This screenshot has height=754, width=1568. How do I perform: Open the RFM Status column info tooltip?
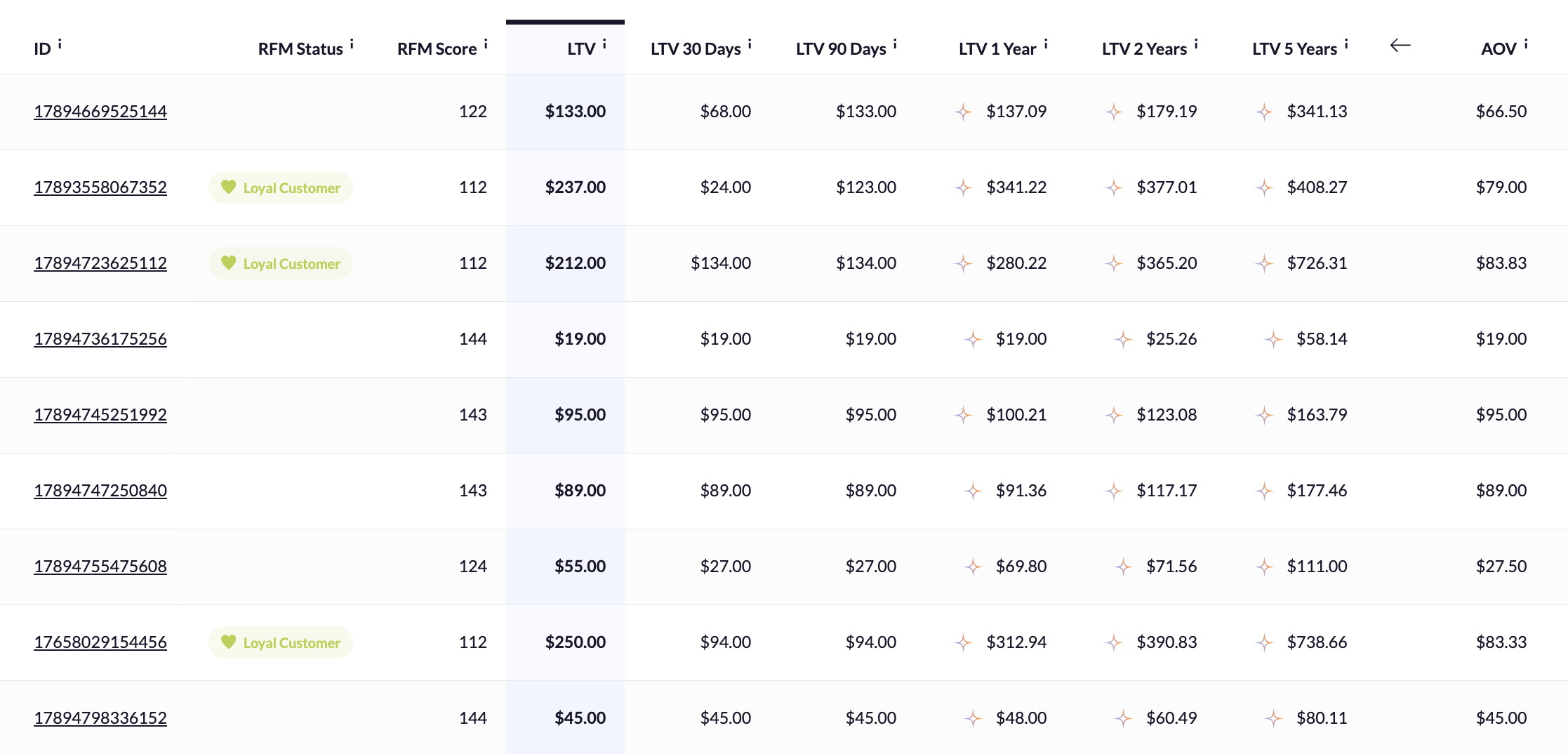click(353, 42)
